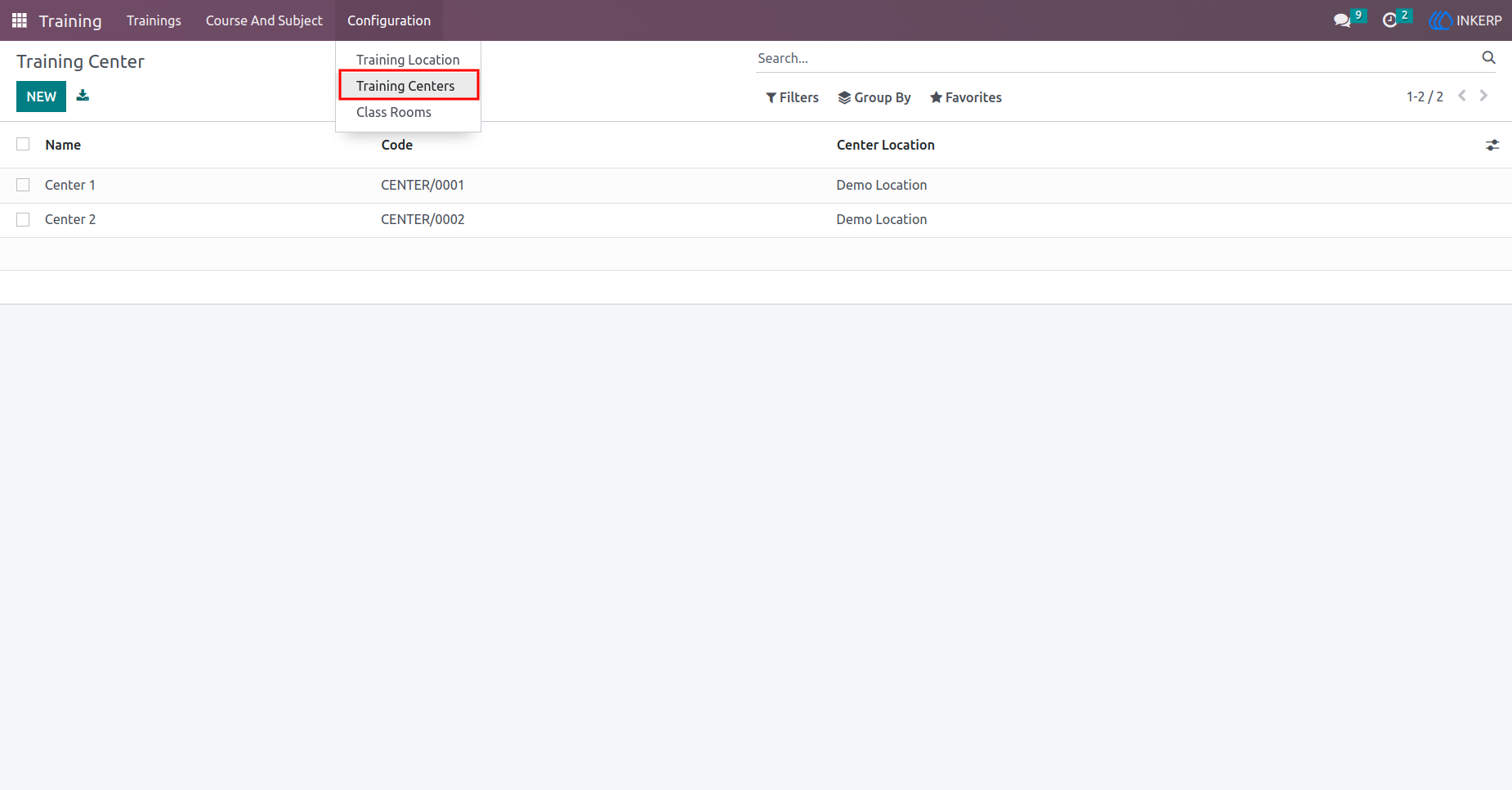
Task: Open the Center 1 record
Action: (x=70, y=185)
